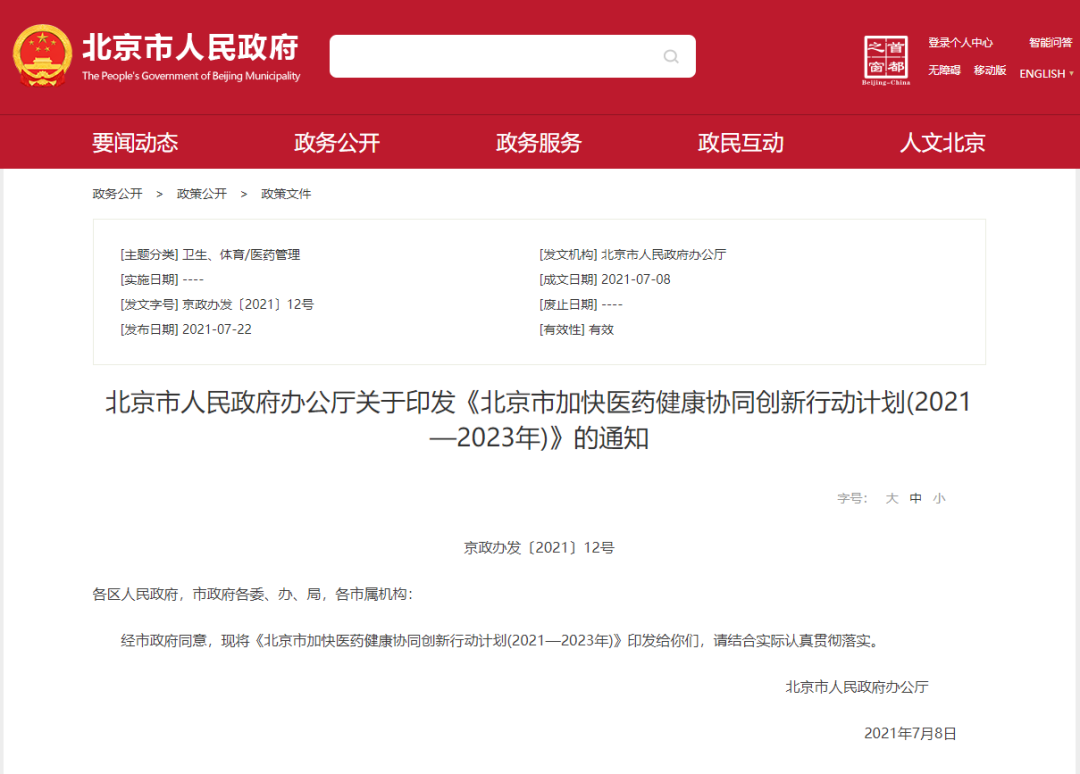Viewport: 1080px width, 774px height.
Task: Click the English subtitle of site title
Action: tap(191, 76)
